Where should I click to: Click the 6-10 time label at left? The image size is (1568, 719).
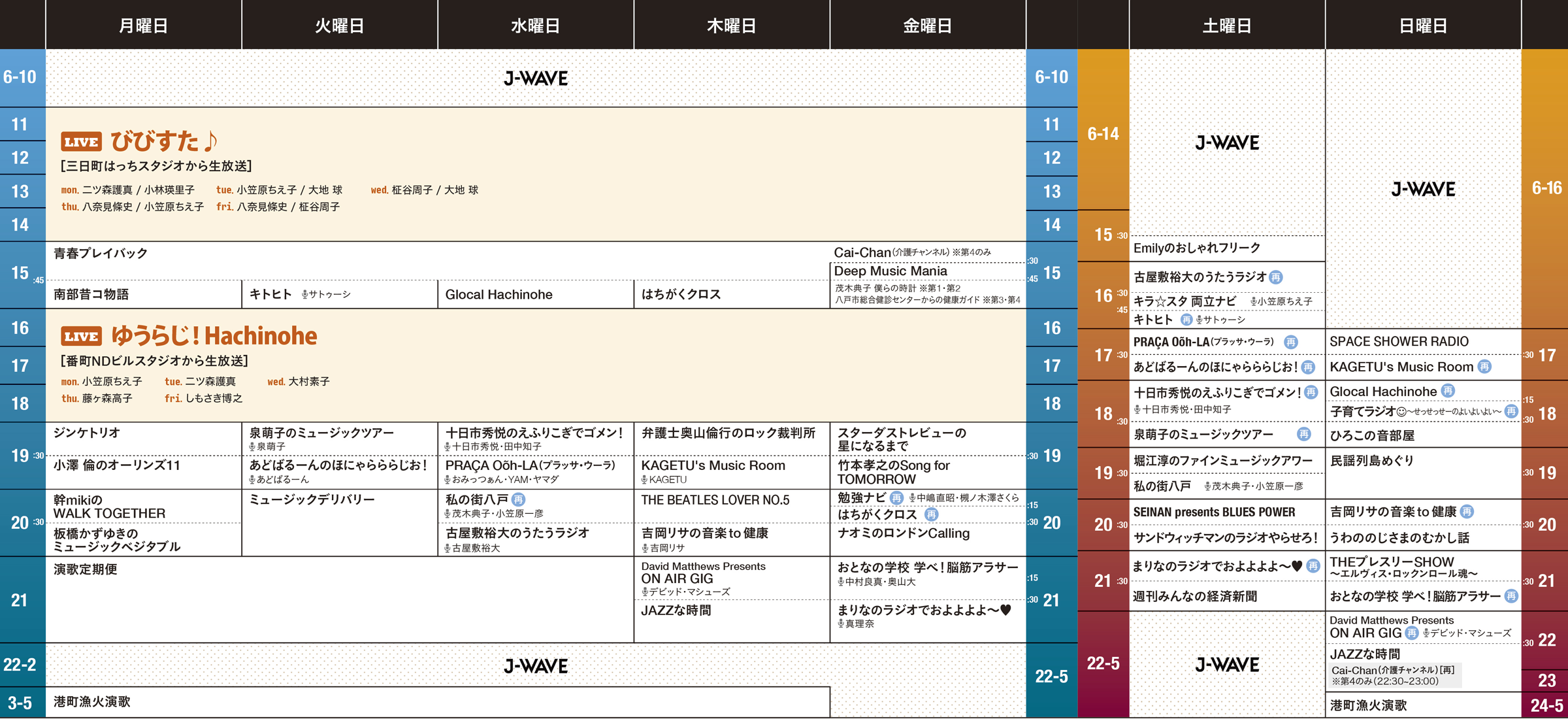coord(20,77)
